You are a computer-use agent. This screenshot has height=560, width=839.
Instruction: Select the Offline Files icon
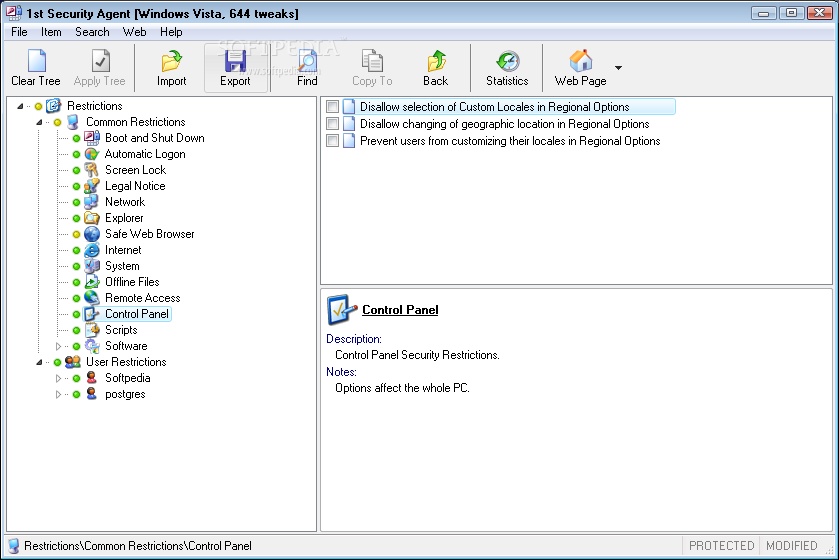92,282
